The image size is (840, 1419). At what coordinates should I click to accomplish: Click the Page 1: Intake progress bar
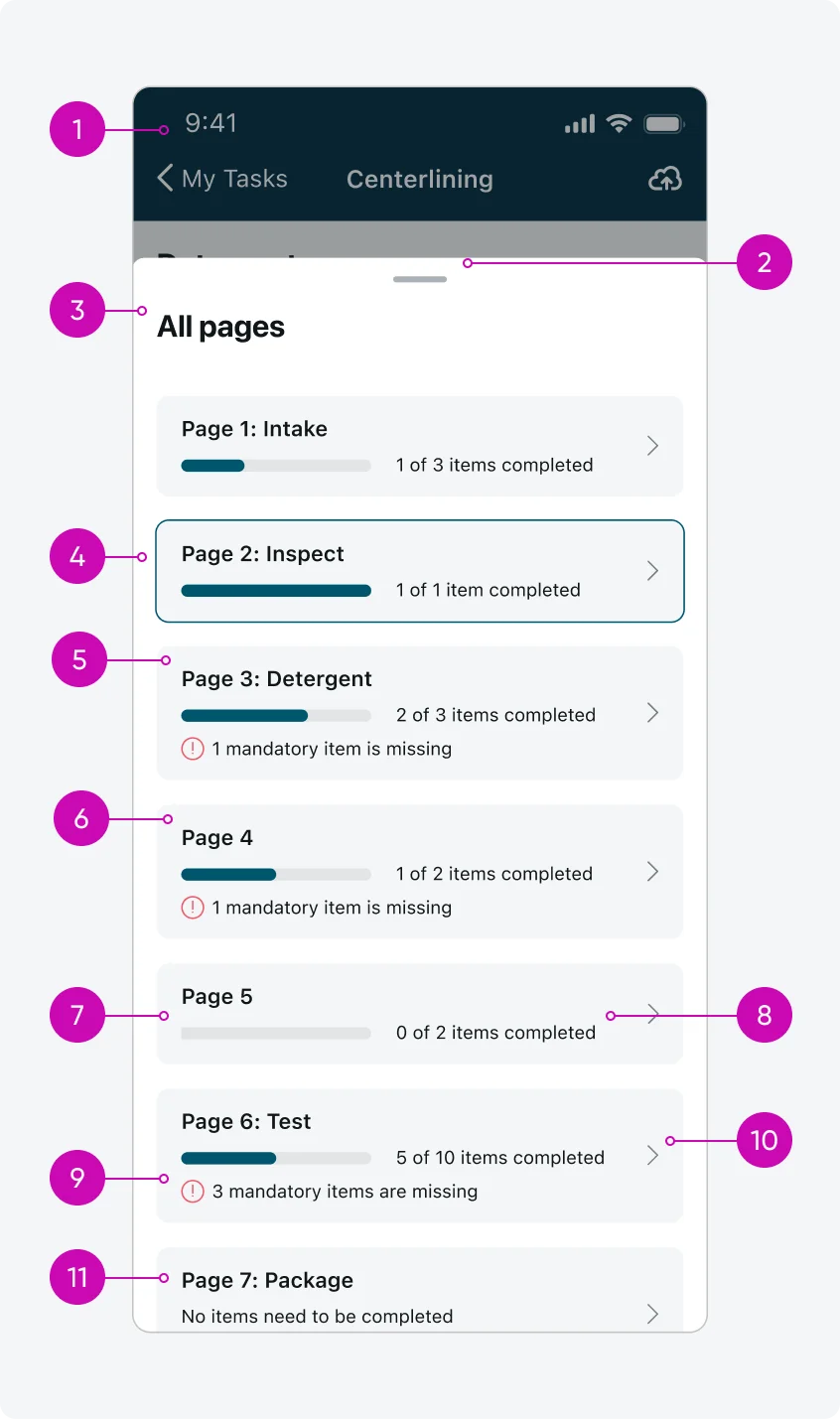click(276, 466)
